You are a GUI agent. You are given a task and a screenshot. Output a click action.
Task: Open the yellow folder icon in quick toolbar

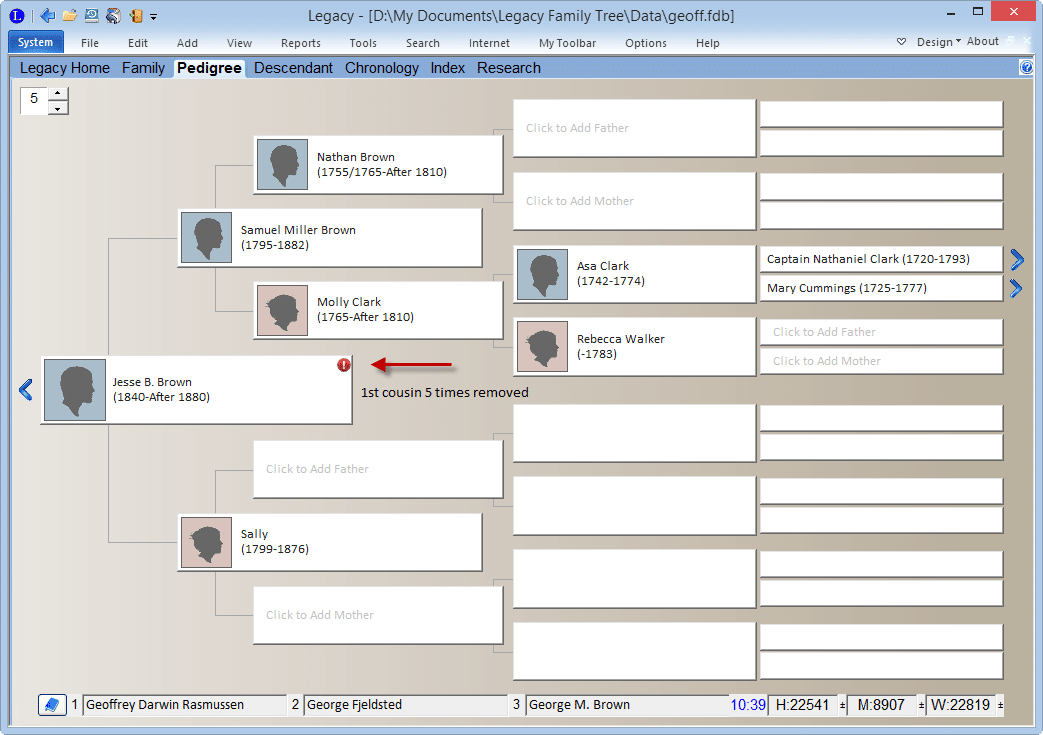coord(69,15)
